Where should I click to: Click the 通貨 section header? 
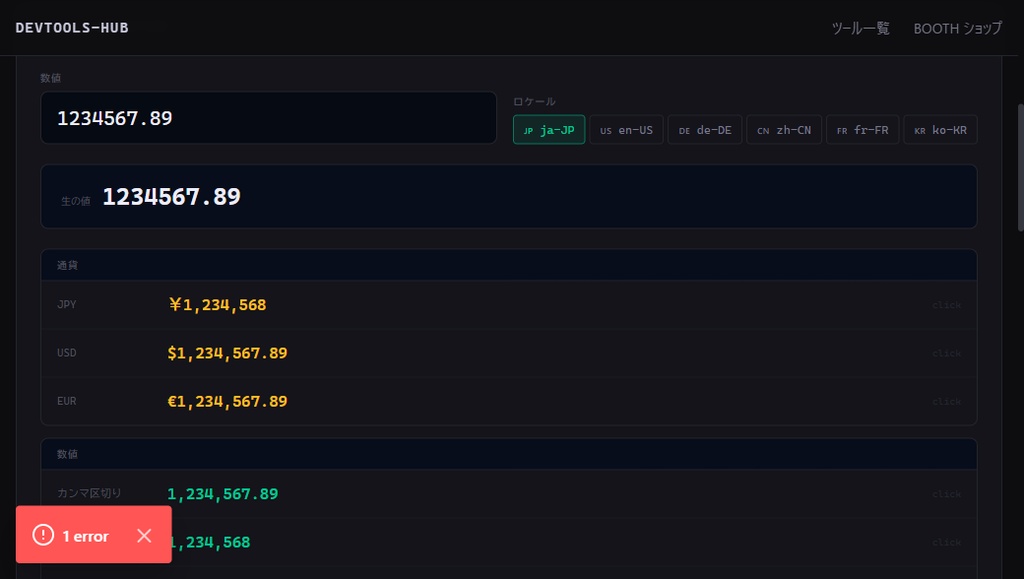(x=509, y=265)
